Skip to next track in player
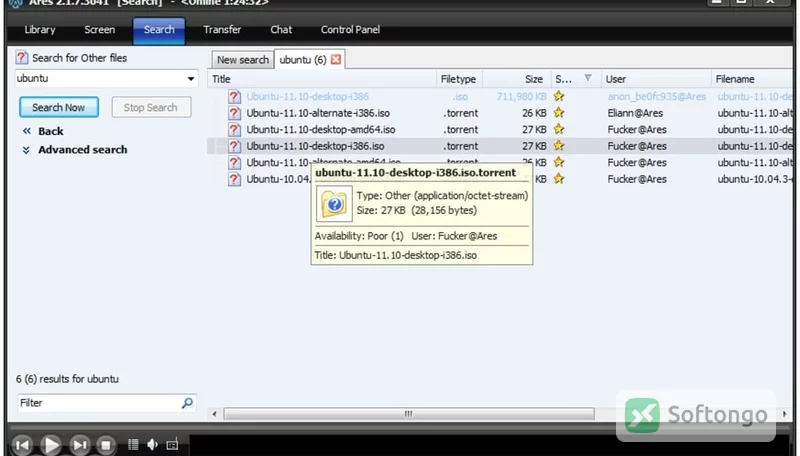The width and height of the screenshot is (800, 456). [79, 445]
